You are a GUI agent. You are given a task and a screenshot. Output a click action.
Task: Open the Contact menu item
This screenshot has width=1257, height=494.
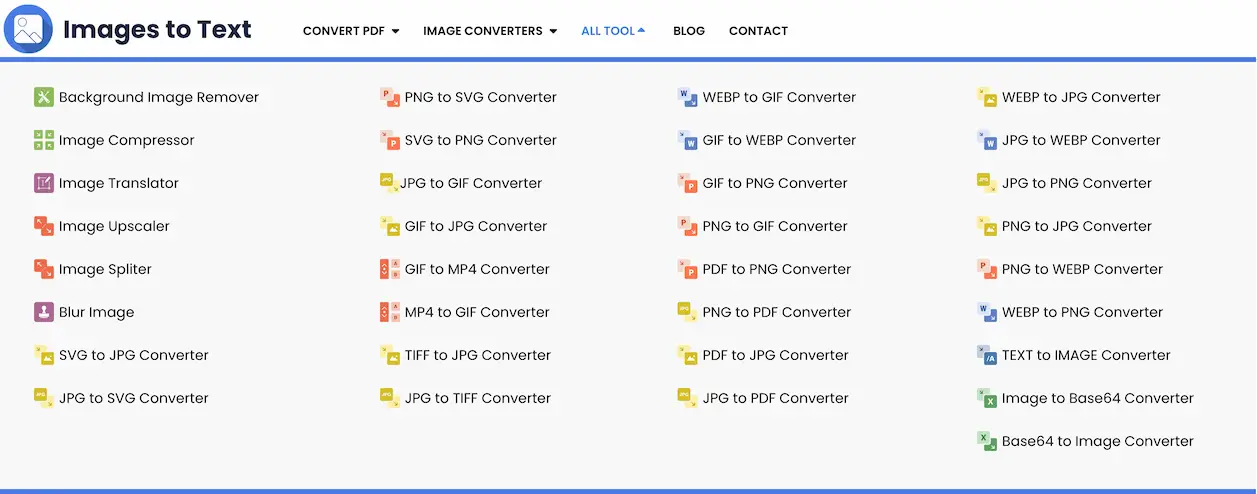pos(758,31)
